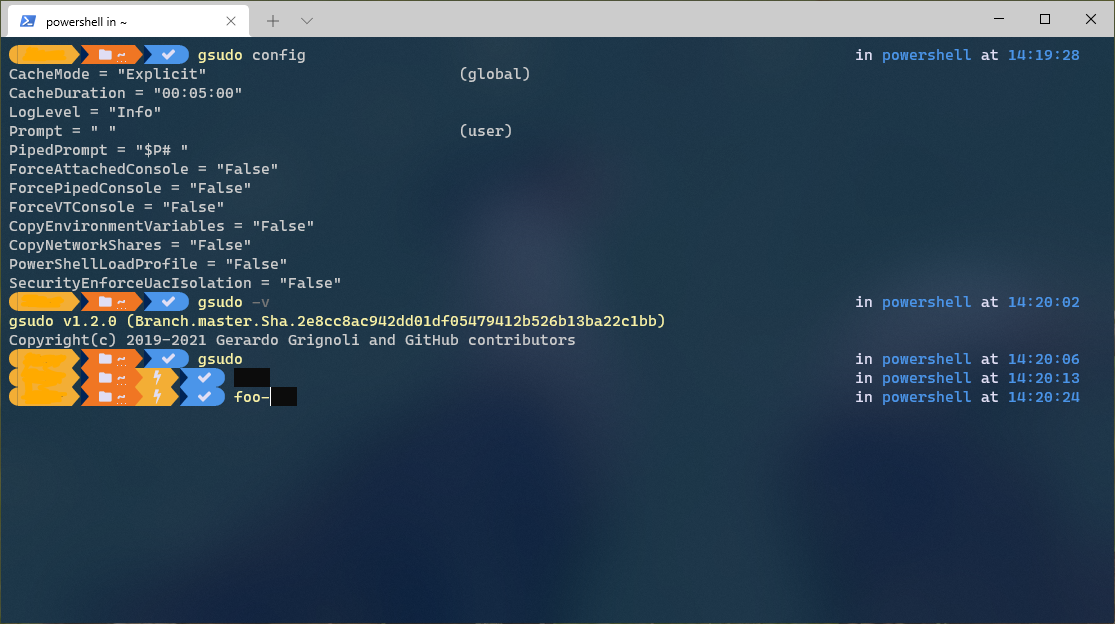Screen dimensions: 1115x624
Task: Click the powershell label on the 14:19:28 line
Action: click(x=926, y=54)
